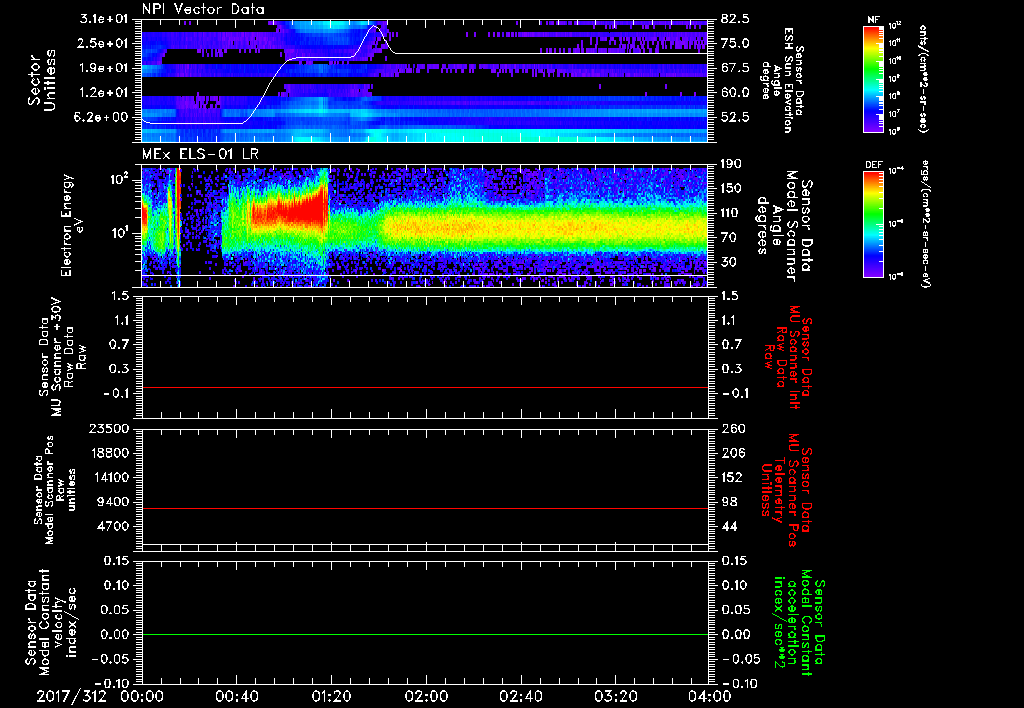Click the green 'Model Constant acceleration' axis label
This screenshot has width=1024, height=708.
click(799, 622)
